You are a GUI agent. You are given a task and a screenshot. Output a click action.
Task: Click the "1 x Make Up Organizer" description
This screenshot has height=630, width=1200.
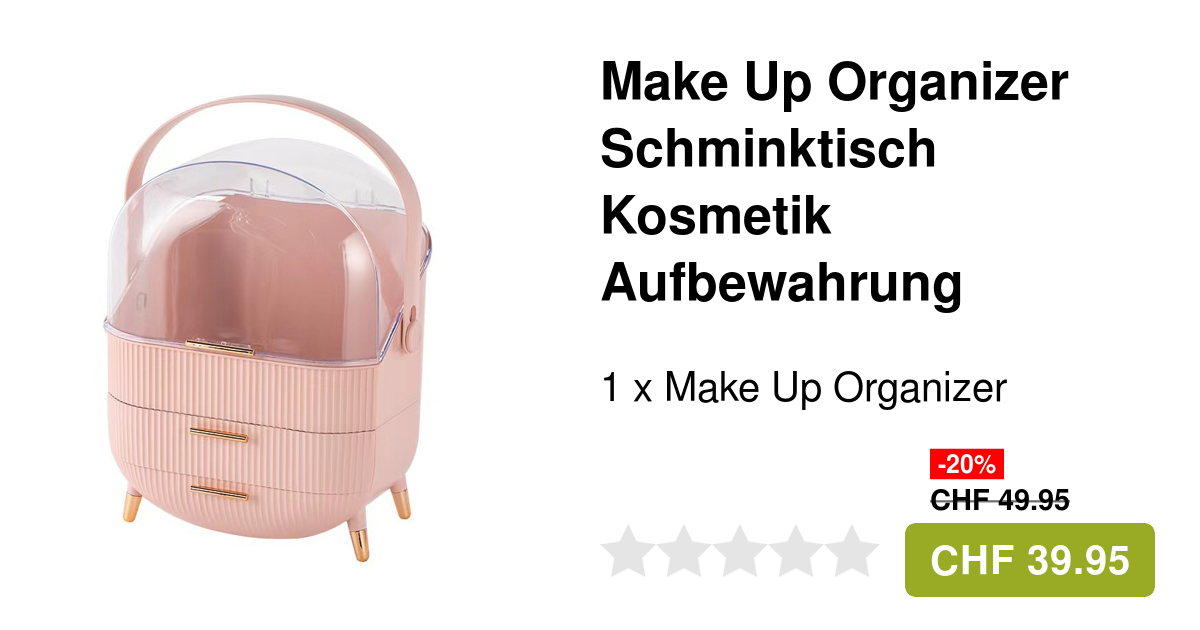(x=803, y=388)
